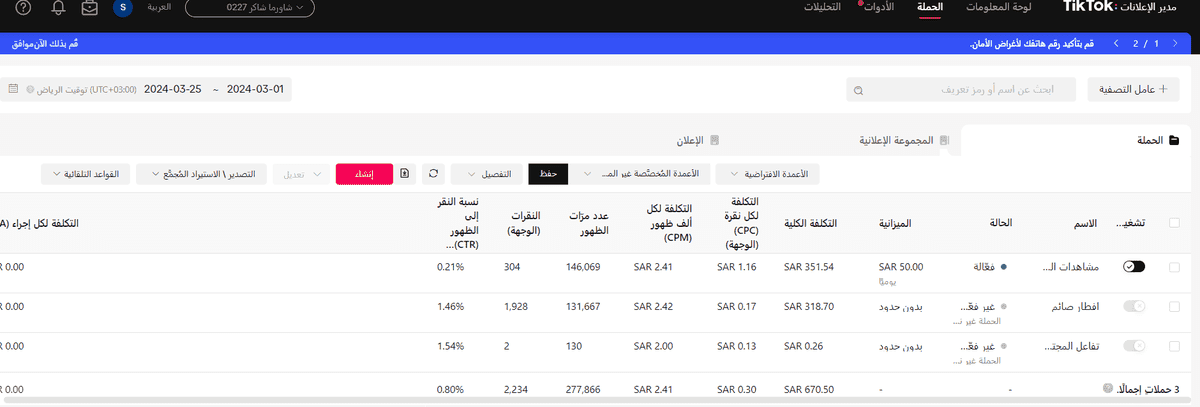Click the SAR 351.54 total cost cell
The width and height of the screenshot is (1200, 407).
coord(809,267)
